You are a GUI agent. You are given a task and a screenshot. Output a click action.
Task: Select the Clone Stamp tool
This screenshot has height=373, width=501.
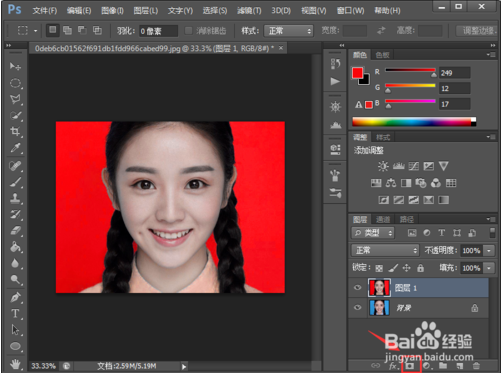click(15, 198)
